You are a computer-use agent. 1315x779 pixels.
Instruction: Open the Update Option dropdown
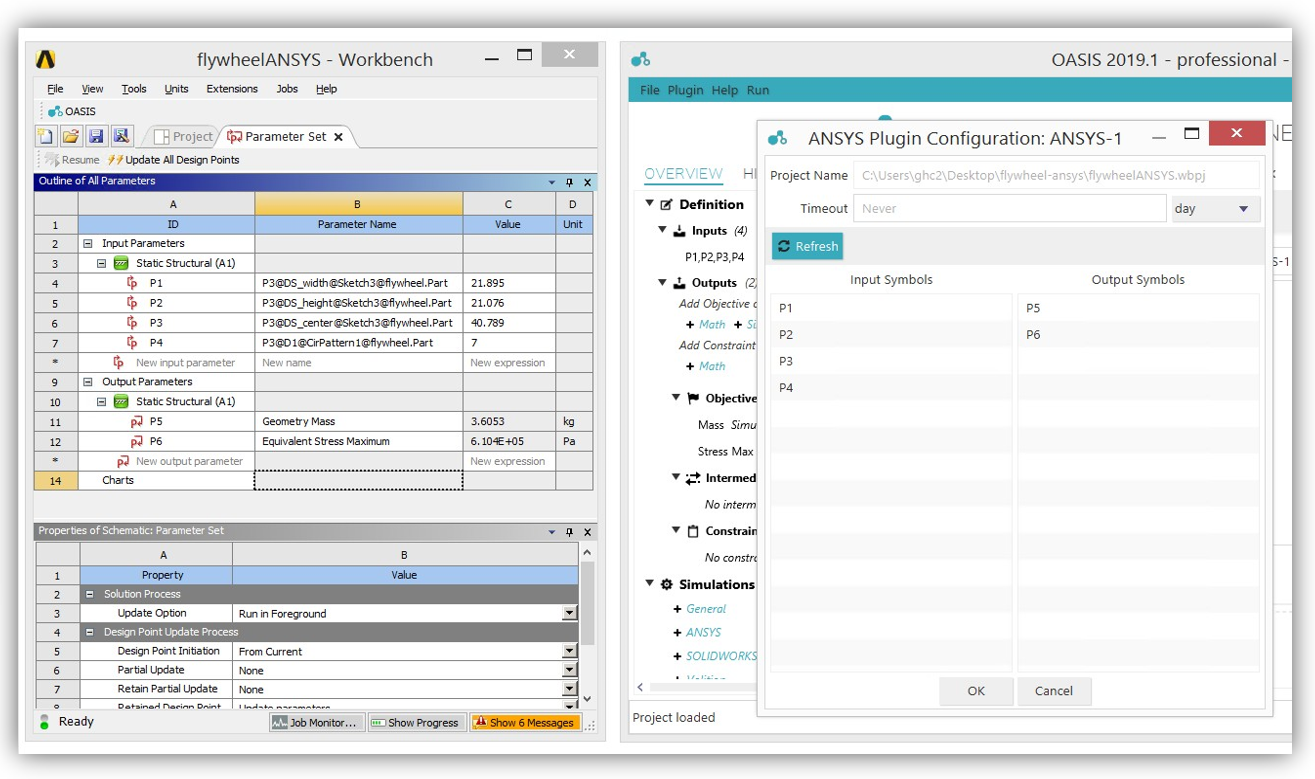click(x=569, y=613)
